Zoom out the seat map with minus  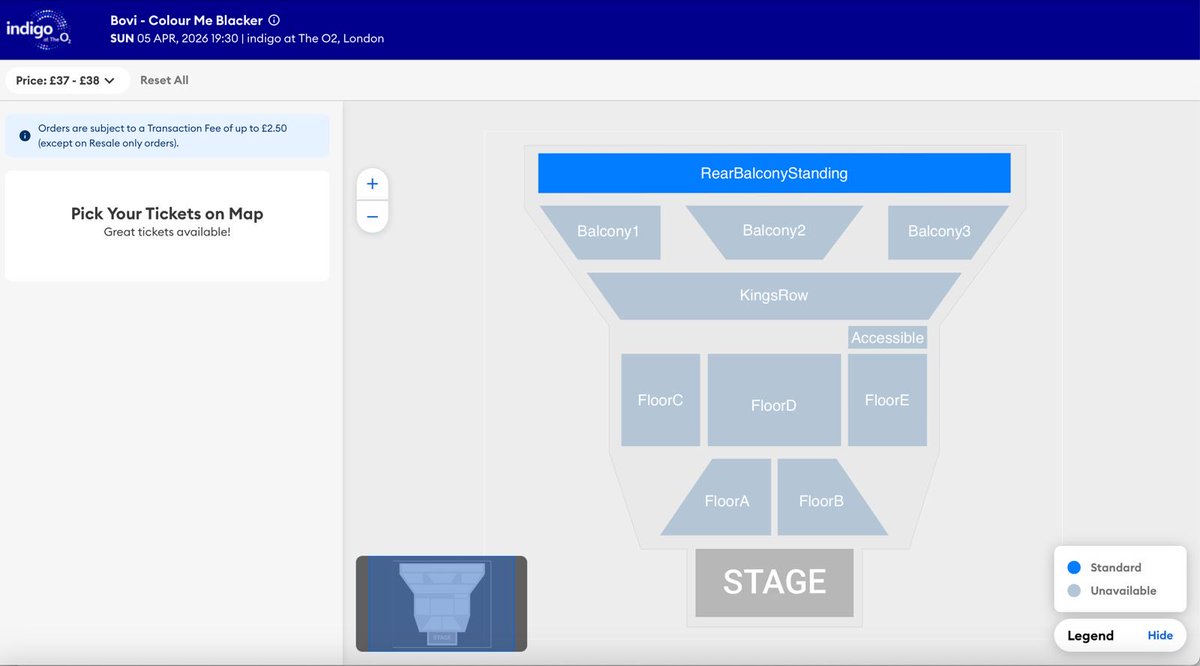coord(372,217)
